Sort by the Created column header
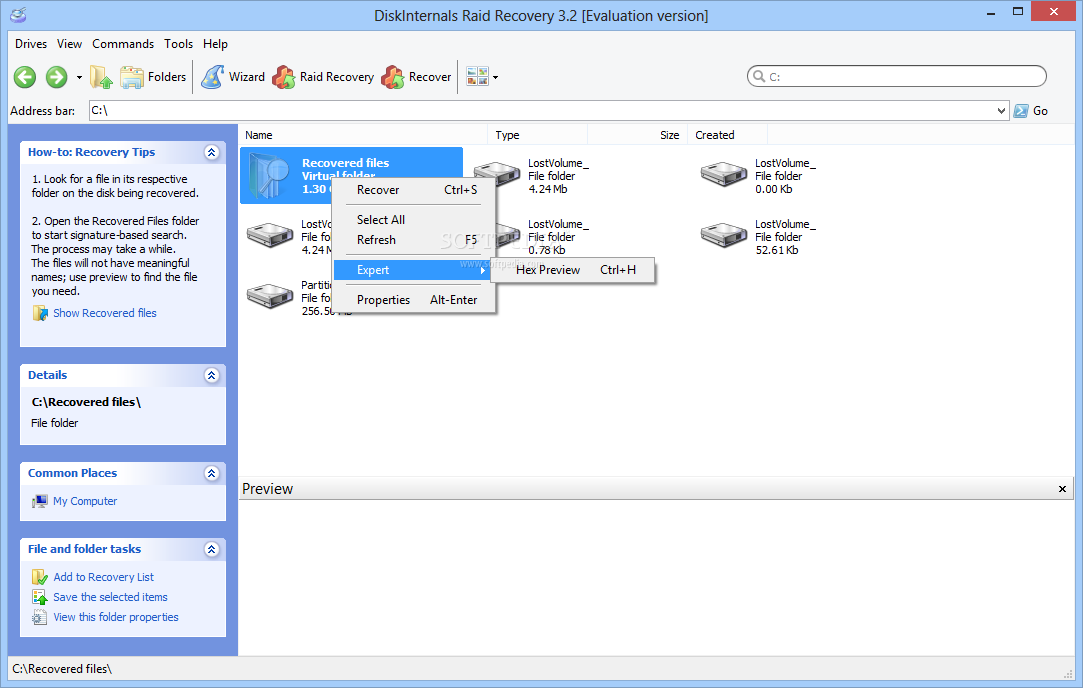1083x688 pixels. point(727,135)
